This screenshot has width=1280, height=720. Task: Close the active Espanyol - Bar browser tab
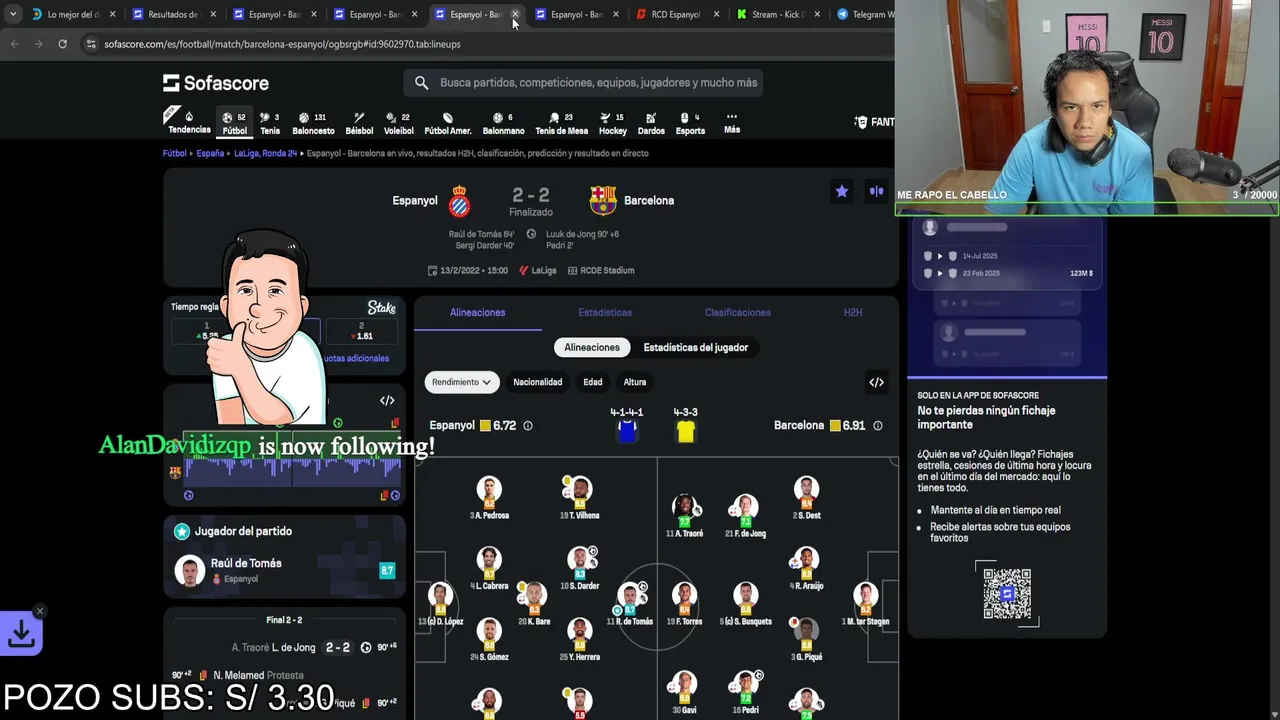[x=515, y=14]
